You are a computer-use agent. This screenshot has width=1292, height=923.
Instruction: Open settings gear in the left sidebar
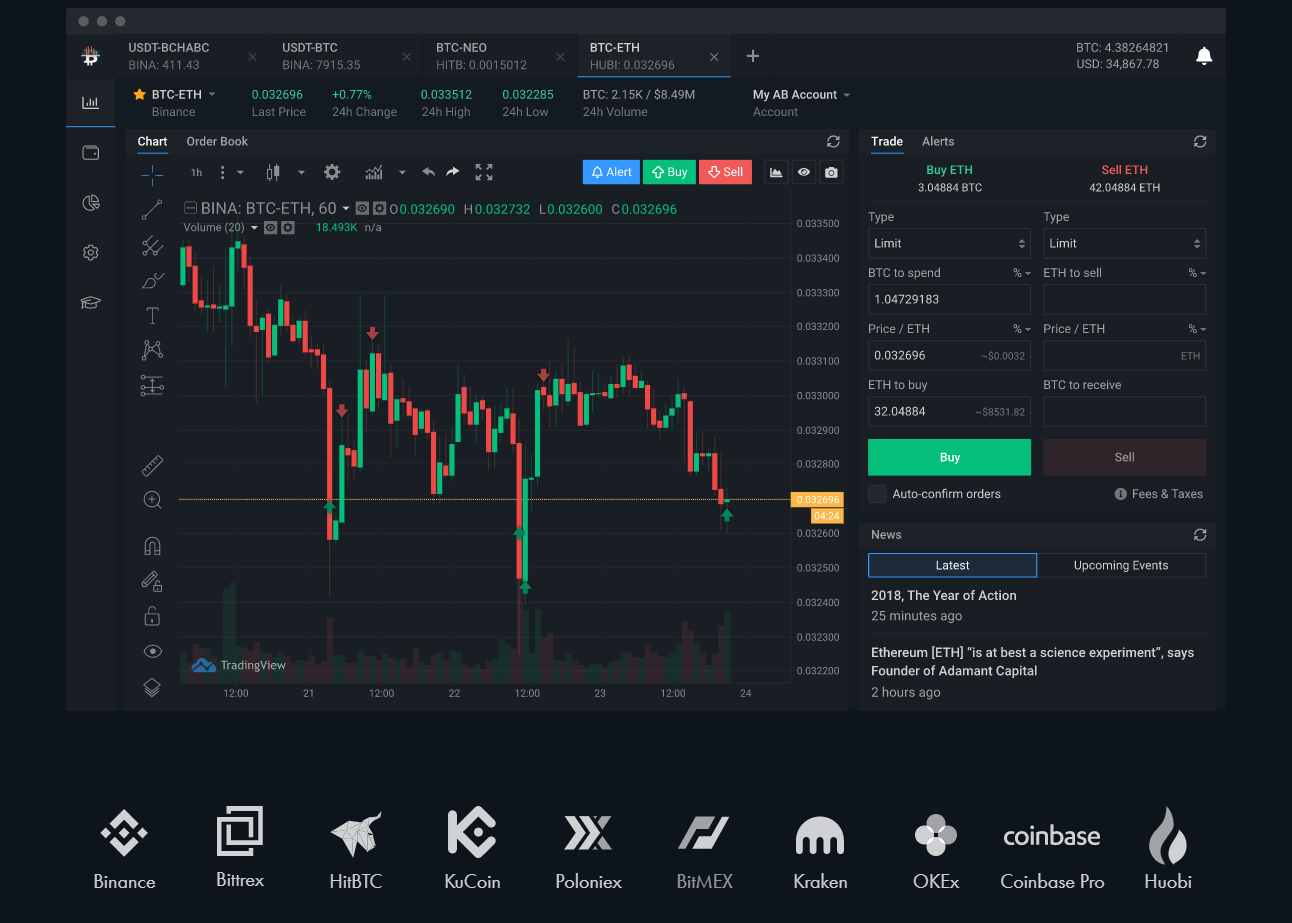click(90, 253)
